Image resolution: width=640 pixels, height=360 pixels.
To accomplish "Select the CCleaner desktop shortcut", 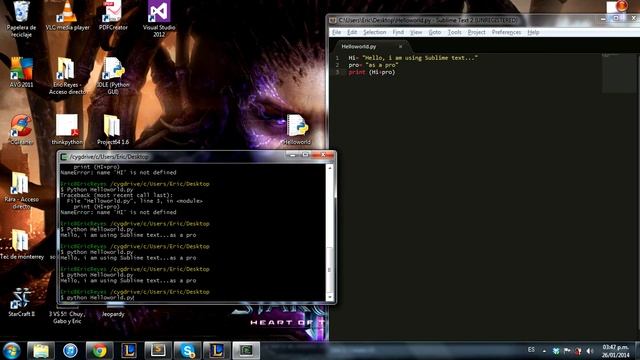I will 21,130.
